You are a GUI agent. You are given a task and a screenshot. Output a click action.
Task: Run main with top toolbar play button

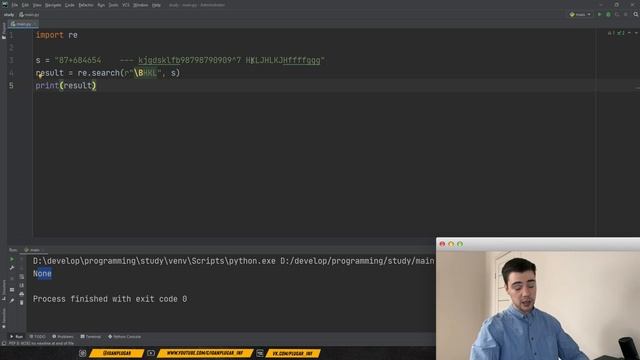(599, 14)
